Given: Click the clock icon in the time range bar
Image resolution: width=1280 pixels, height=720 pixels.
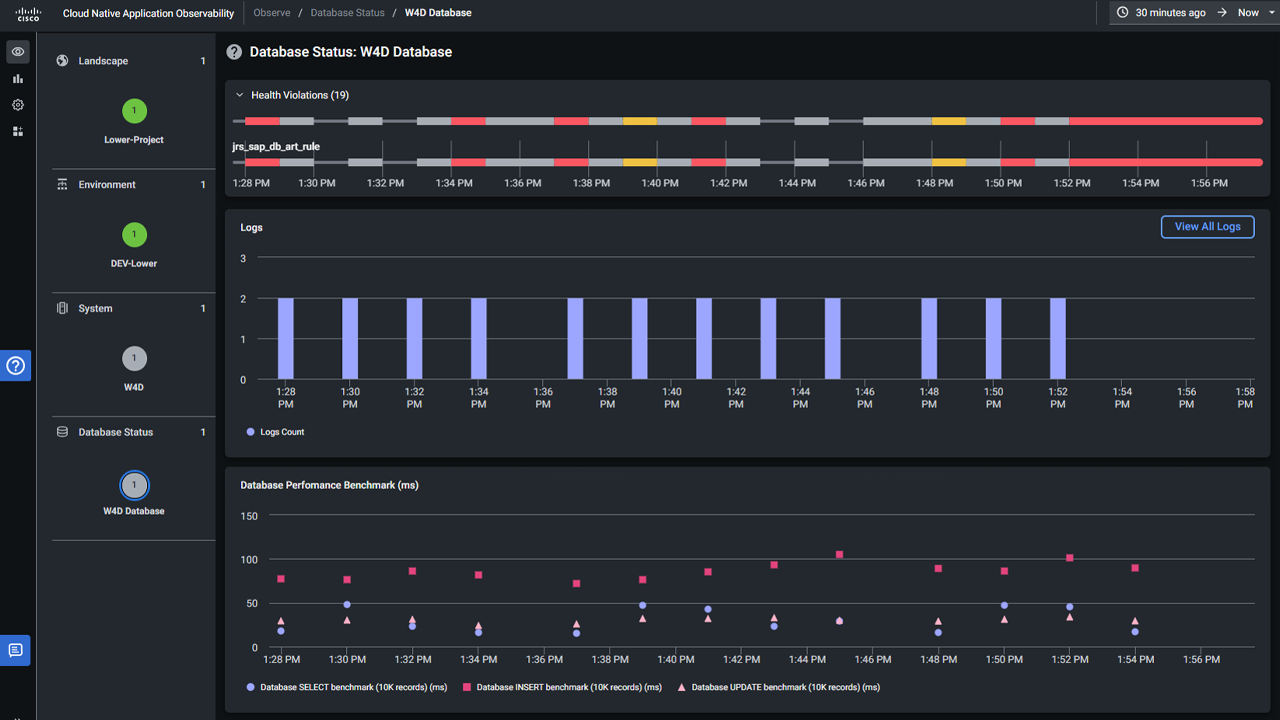Looking at the screenshot, I should 1122,12.
